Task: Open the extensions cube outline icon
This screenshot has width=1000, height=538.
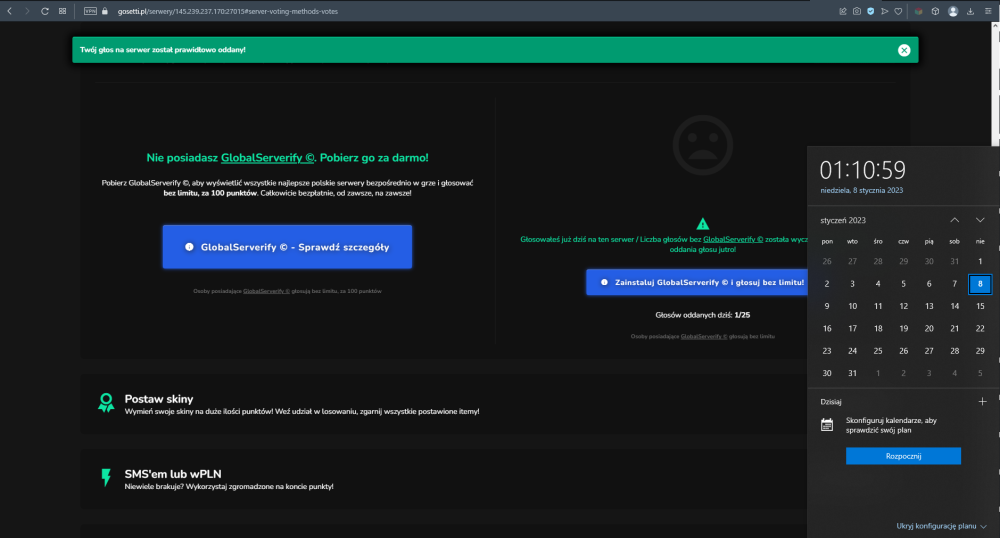Action: tap(935, 11)
